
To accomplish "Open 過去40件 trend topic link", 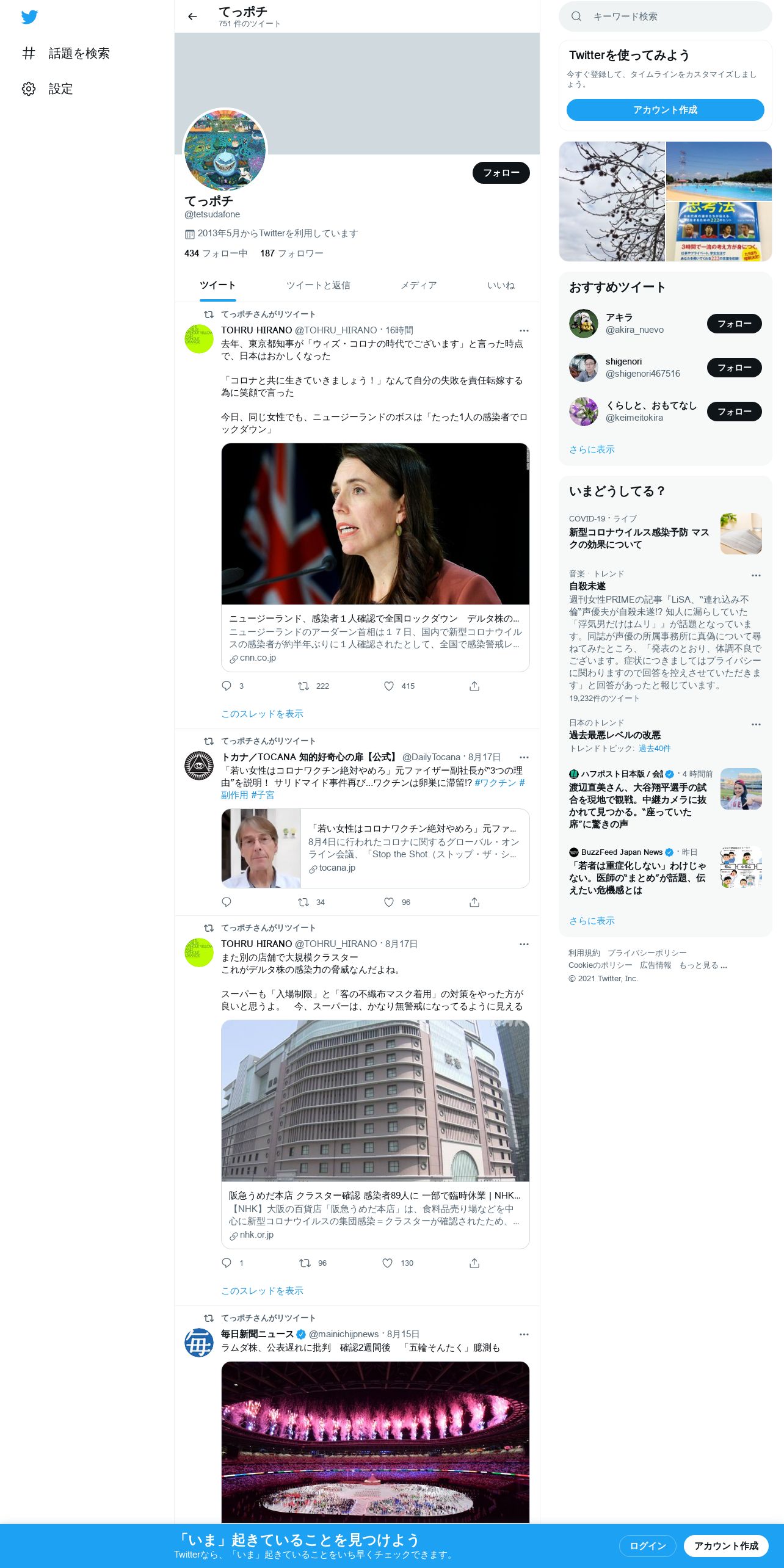I will click(x=655, y=749).
